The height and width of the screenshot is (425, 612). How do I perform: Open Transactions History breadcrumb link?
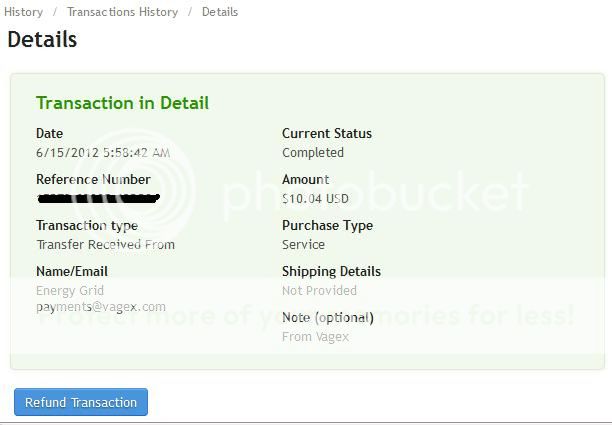tap(122, 12)
